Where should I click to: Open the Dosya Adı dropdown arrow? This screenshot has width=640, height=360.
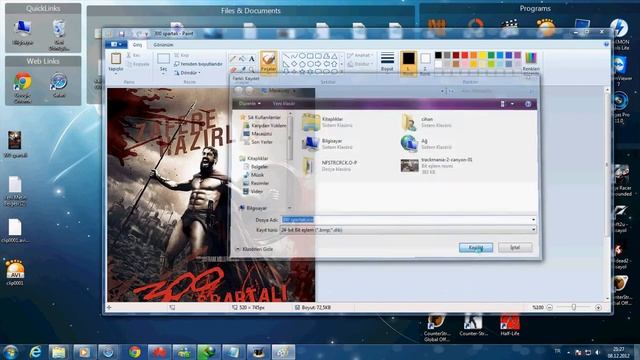click(533, 220)
